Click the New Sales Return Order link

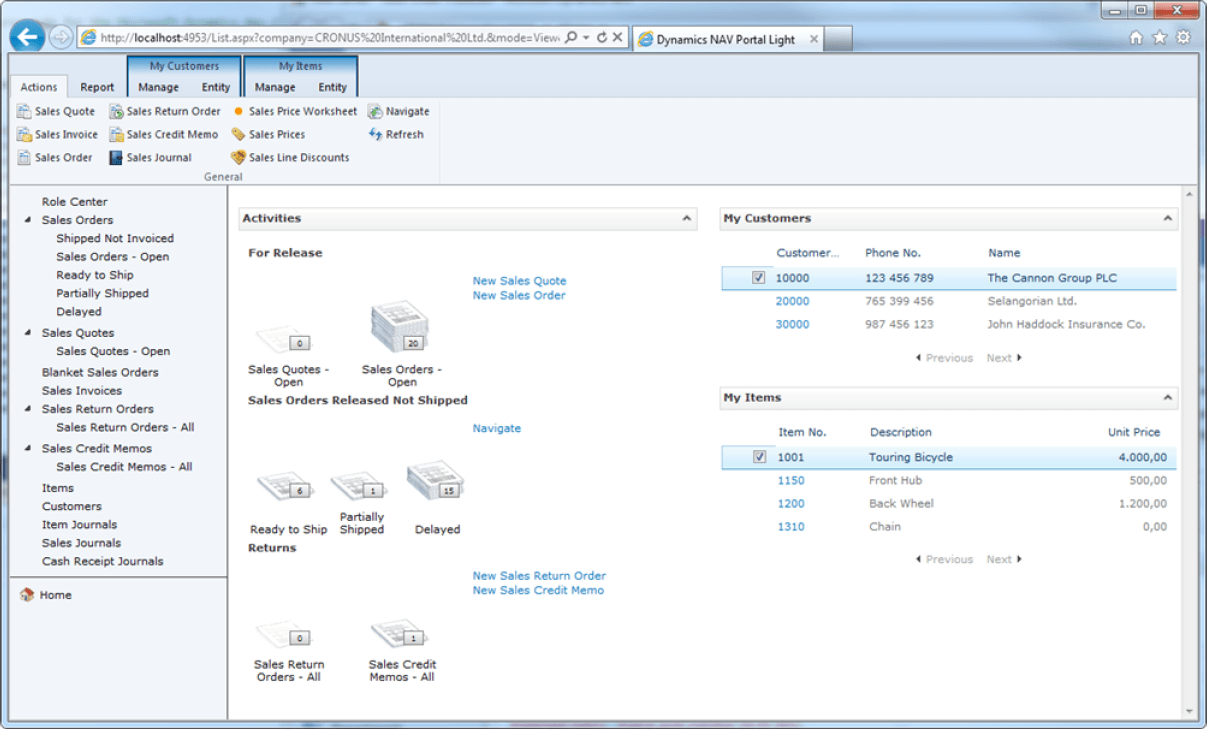coord(539,576)
